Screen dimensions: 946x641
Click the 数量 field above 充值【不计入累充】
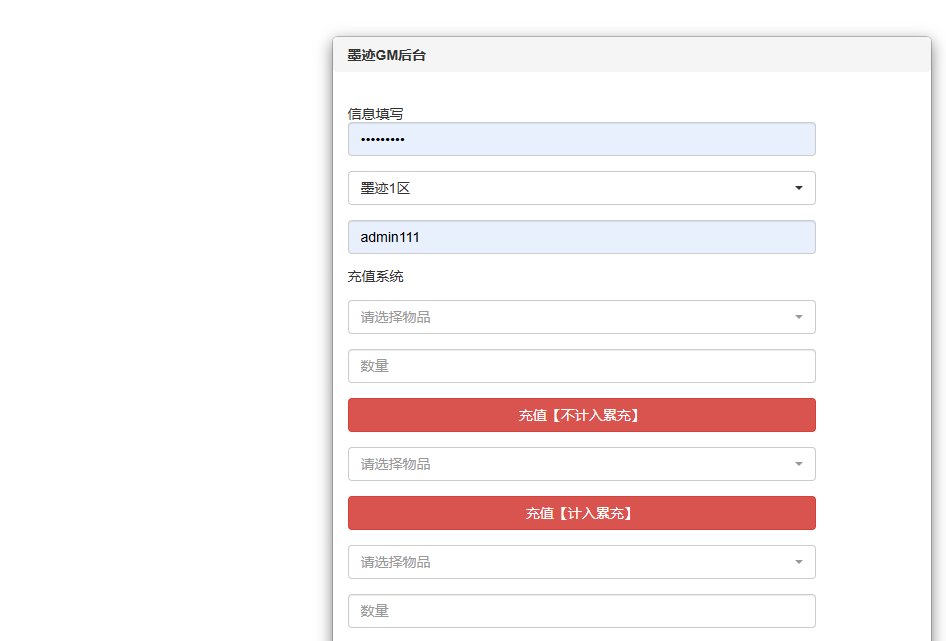coord(582,366)
